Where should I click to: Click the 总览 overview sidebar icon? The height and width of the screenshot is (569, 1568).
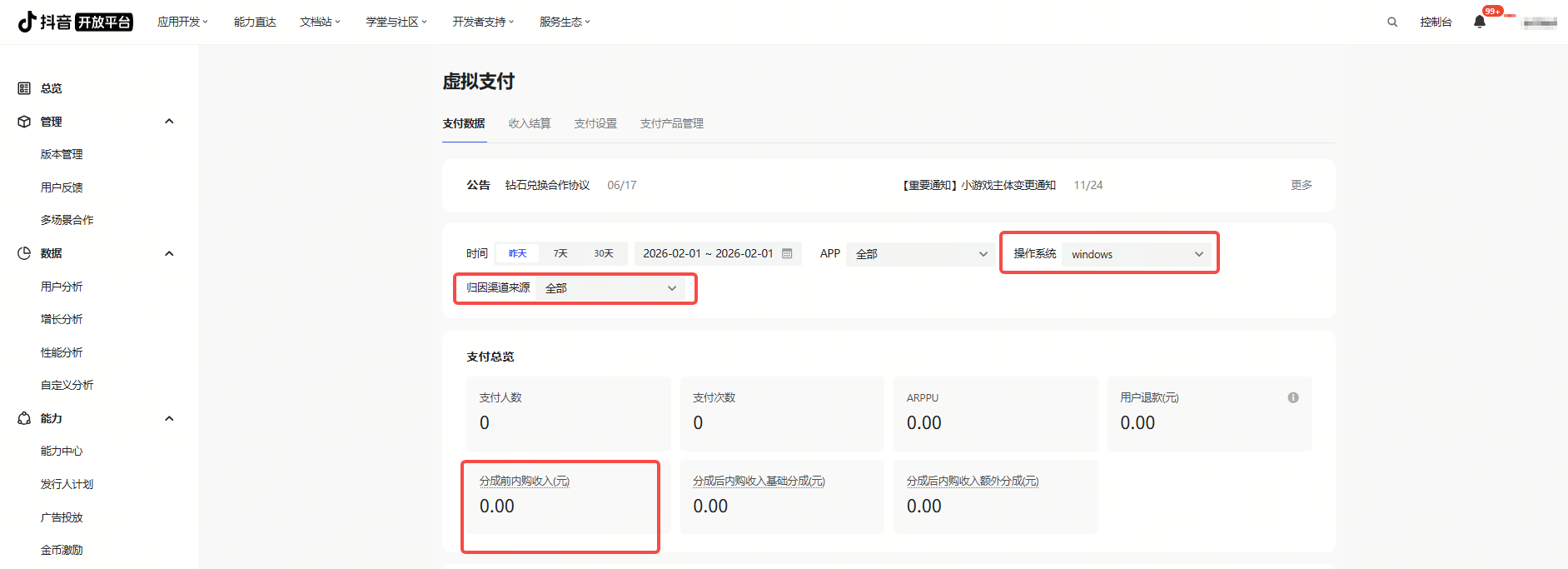pyautogui.click(x=24, y=88)
